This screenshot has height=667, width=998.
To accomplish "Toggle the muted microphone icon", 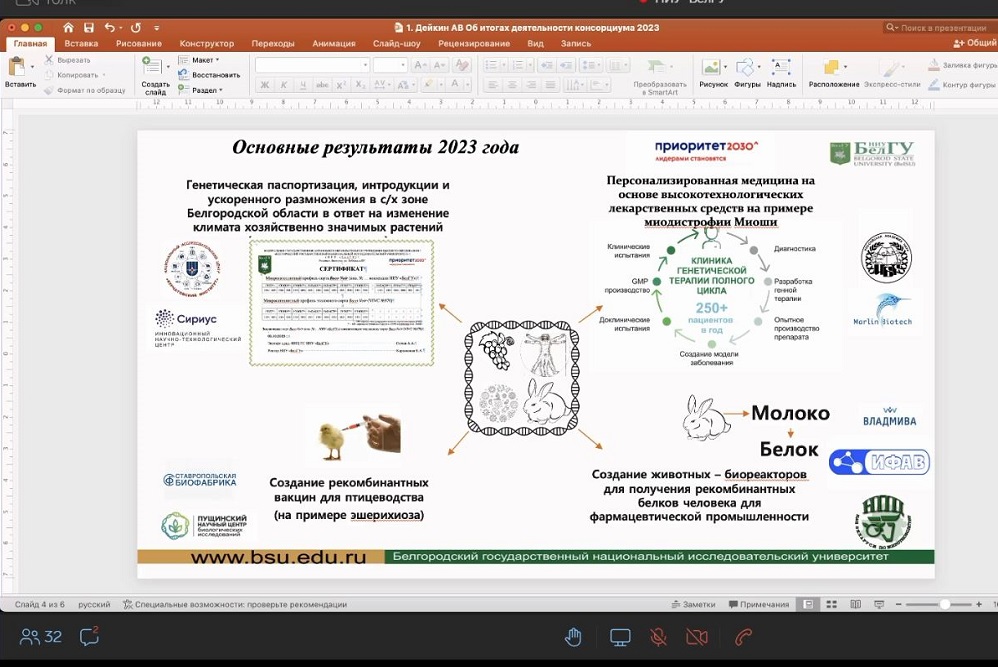I will tap(658, 637).
